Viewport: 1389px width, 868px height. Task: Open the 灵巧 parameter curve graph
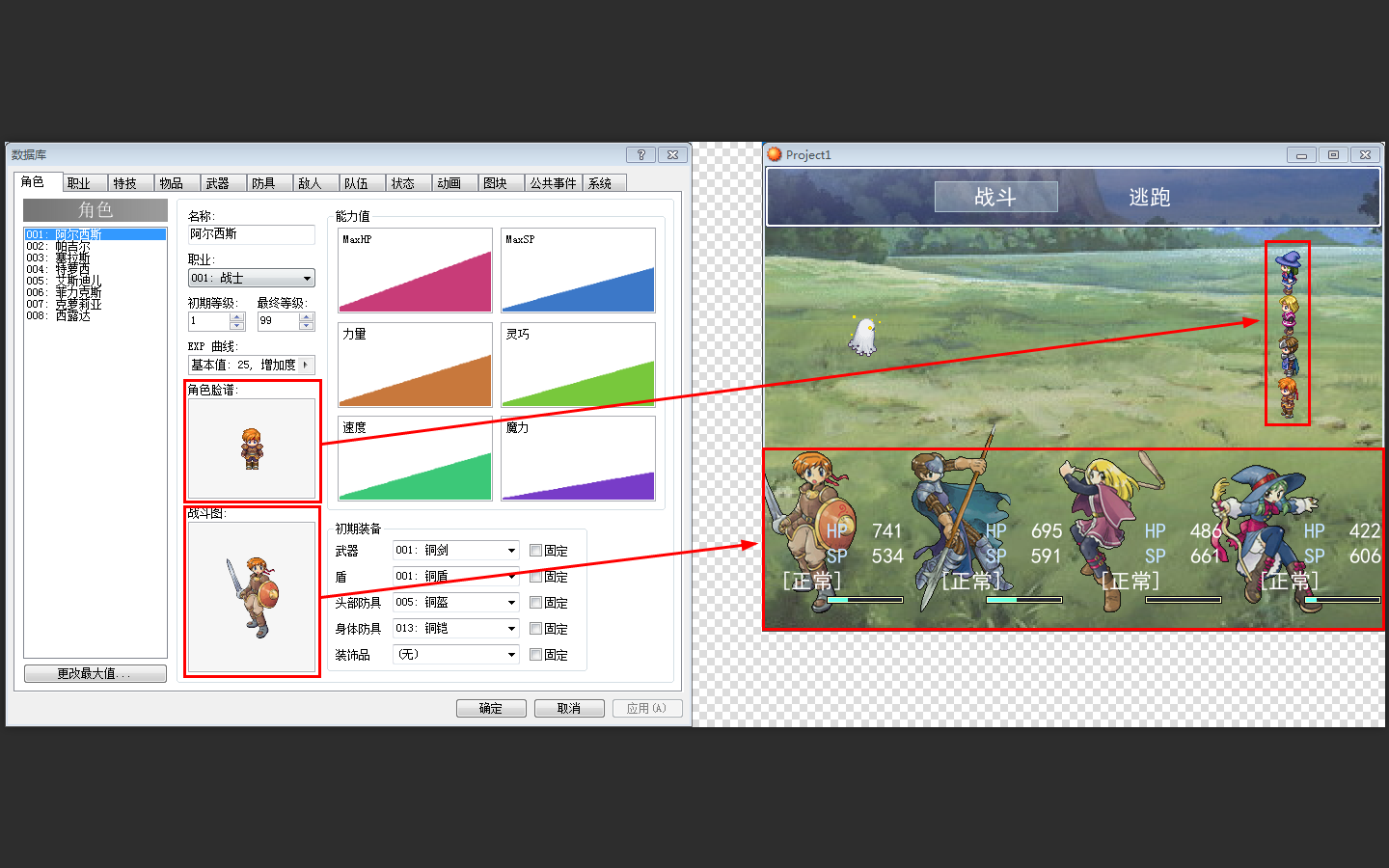tap(578, 365)
